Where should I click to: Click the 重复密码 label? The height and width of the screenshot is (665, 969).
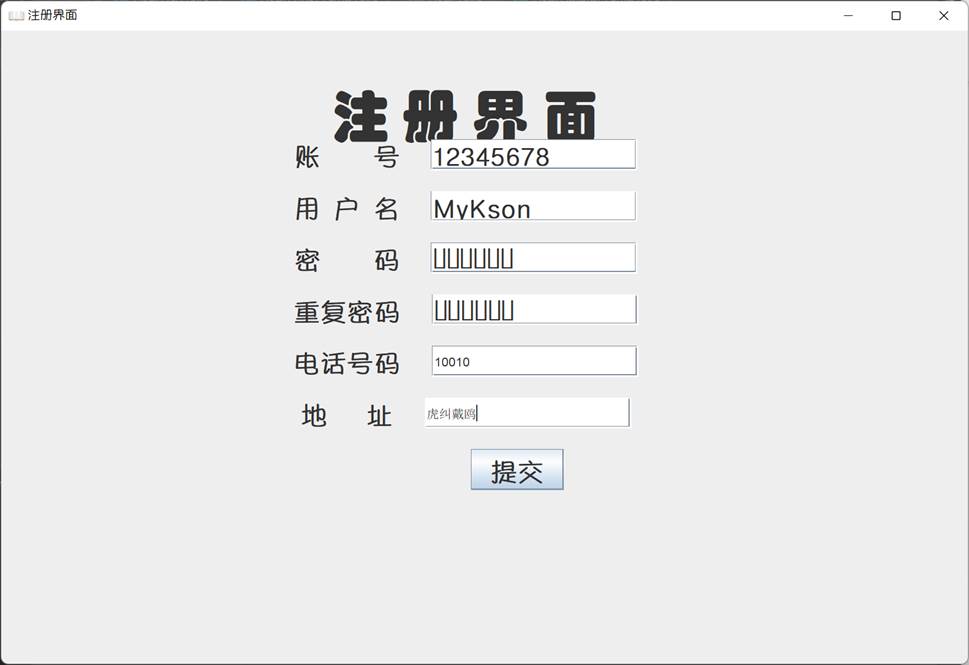(347, 312)
